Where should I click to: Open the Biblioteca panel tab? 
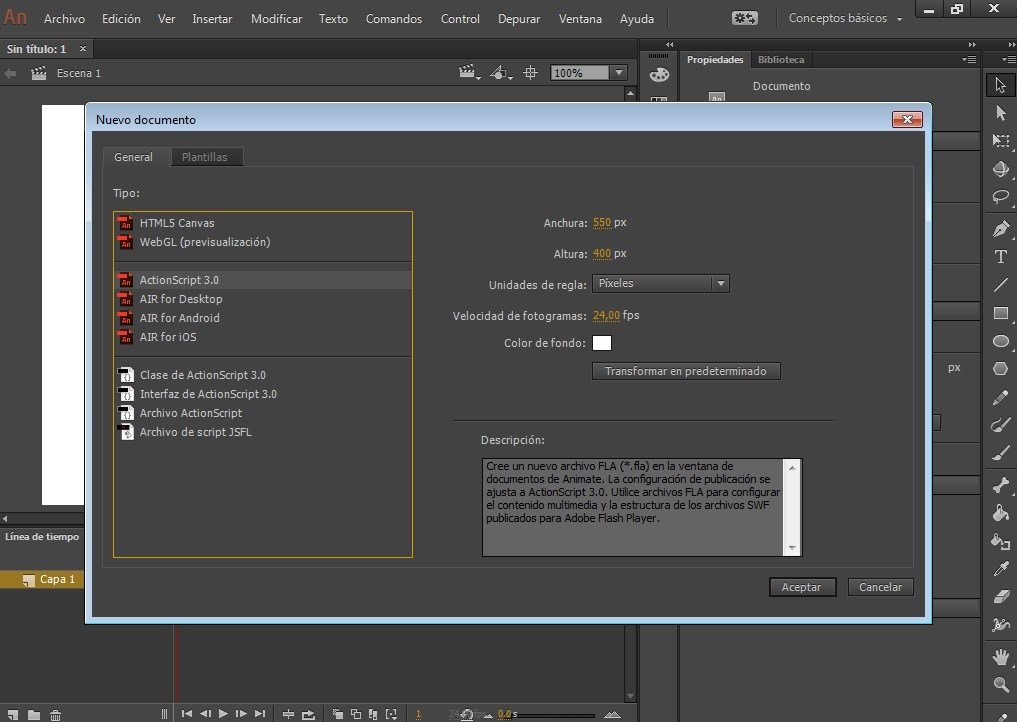click(781, 60)
